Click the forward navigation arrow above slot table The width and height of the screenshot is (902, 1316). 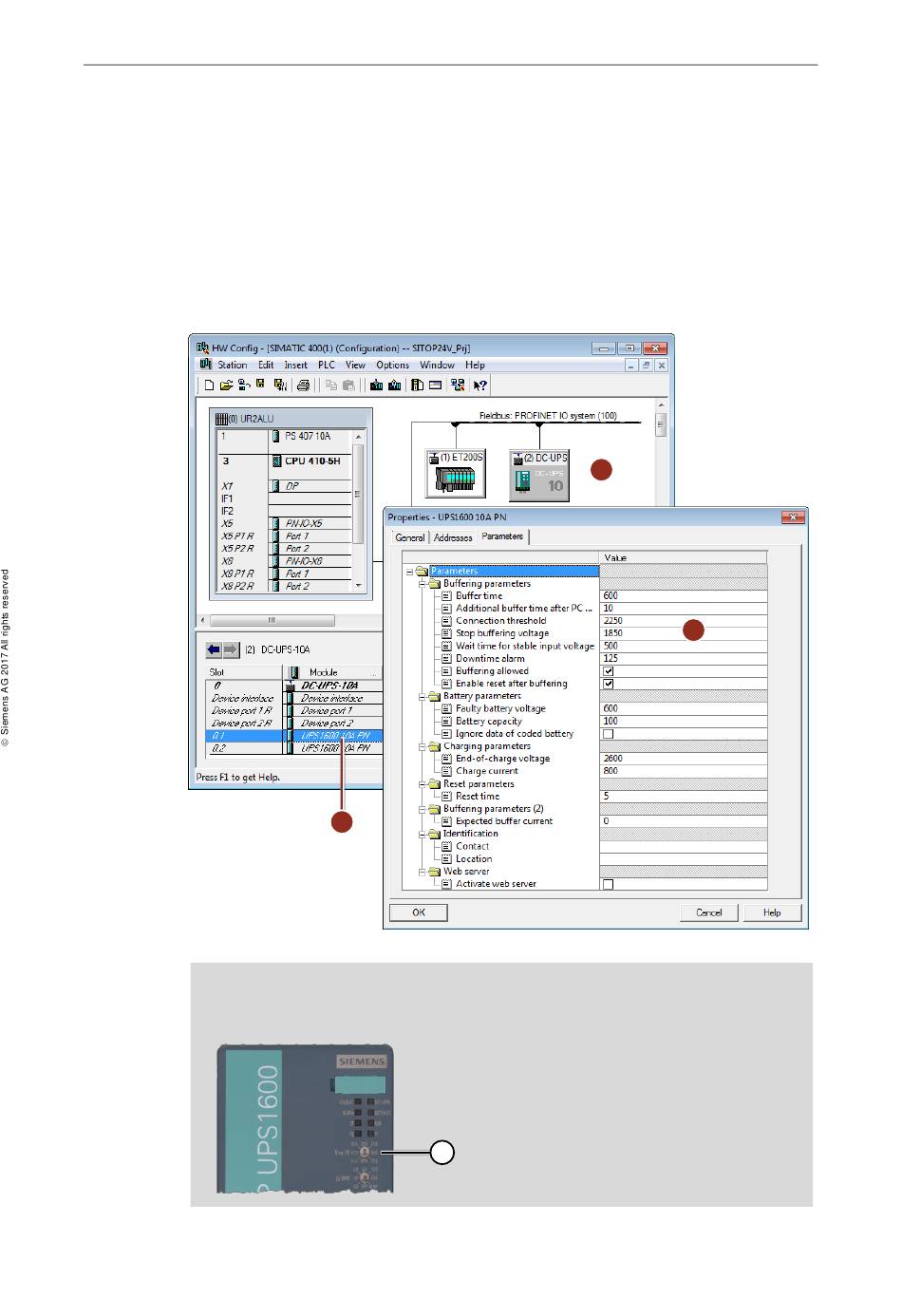231,649
